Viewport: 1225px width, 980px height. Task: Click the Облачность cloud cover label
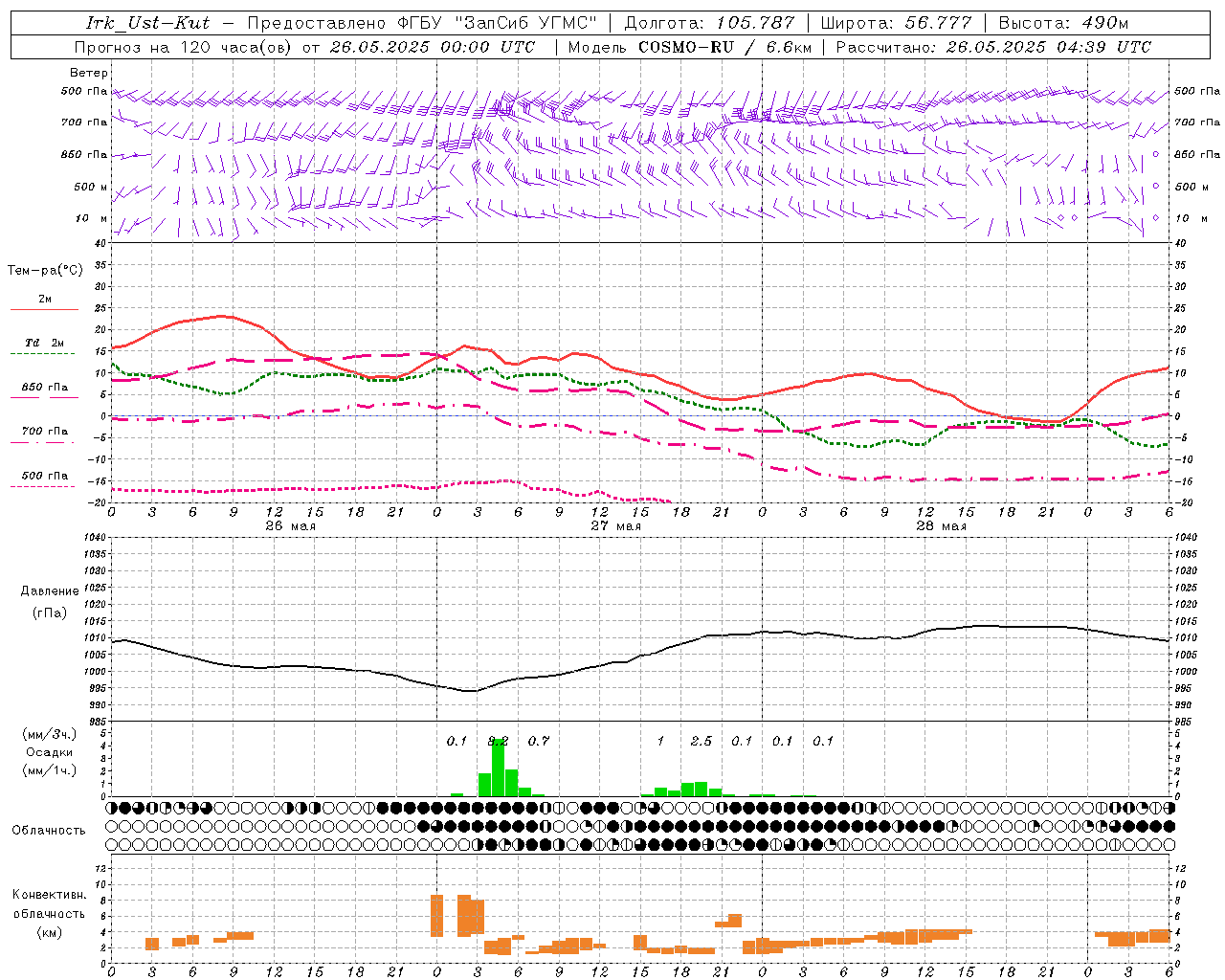(49, 830)
